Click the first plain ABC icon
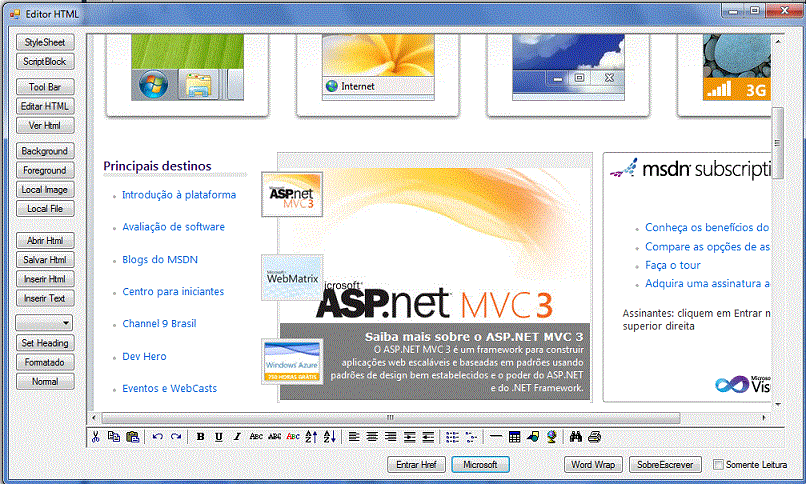Image resolution: width=806 pixels, height=484 pixels. click(x=256, y=437)
